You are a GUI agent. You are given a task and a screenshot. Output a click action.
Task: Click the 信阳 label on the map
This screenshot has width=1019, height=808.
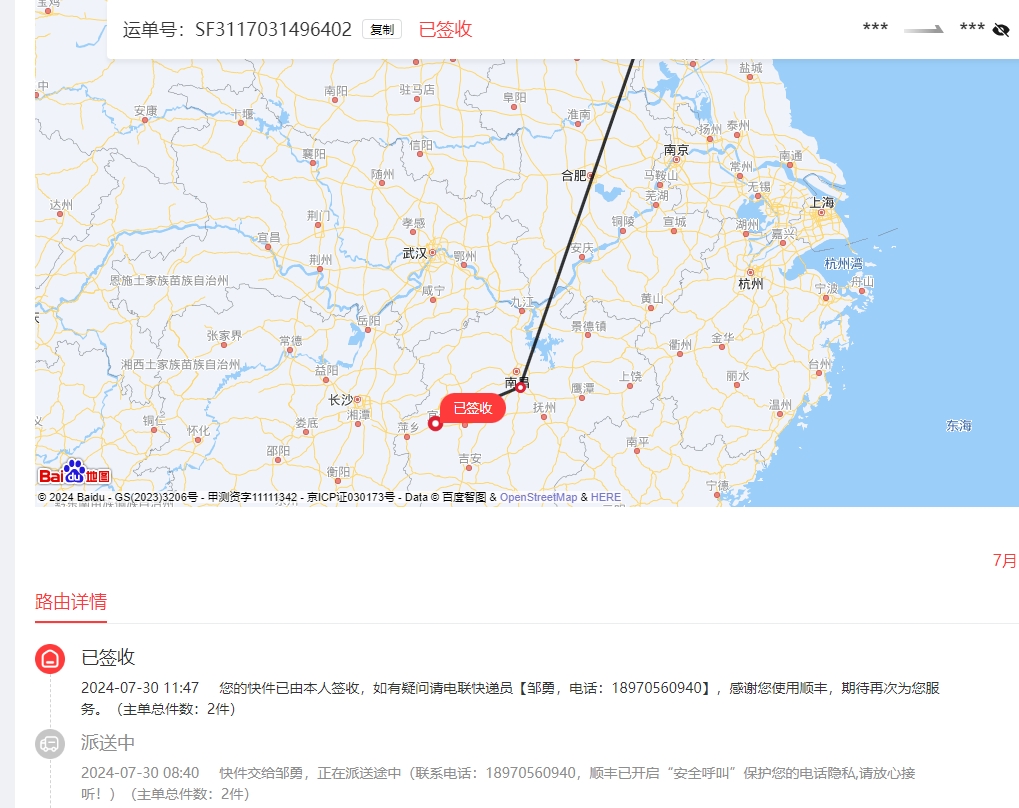pos(421,145)
